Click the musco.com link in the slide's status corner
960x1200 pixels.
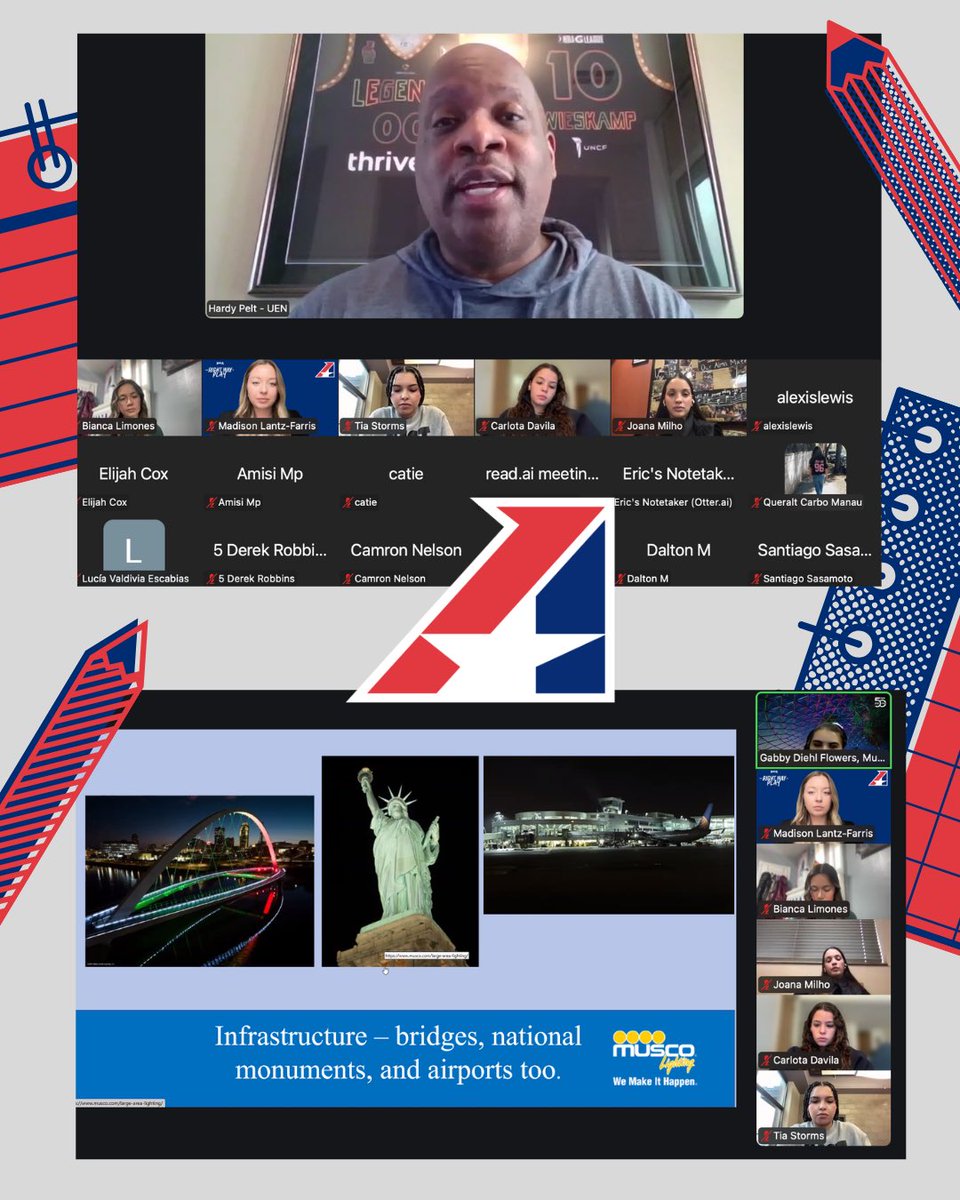[121, 1102]
